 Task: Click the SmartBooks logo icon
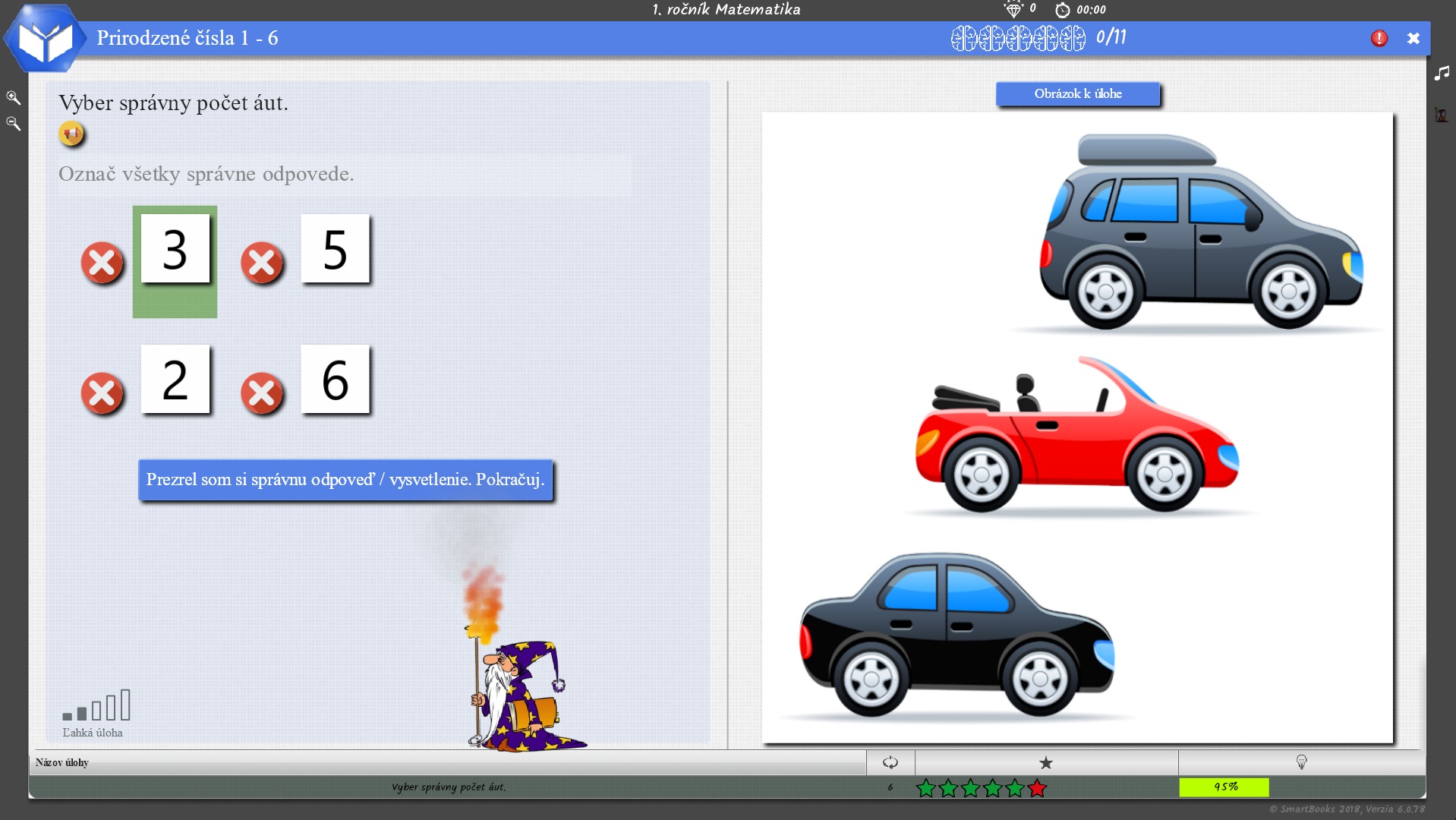[44, 39]
